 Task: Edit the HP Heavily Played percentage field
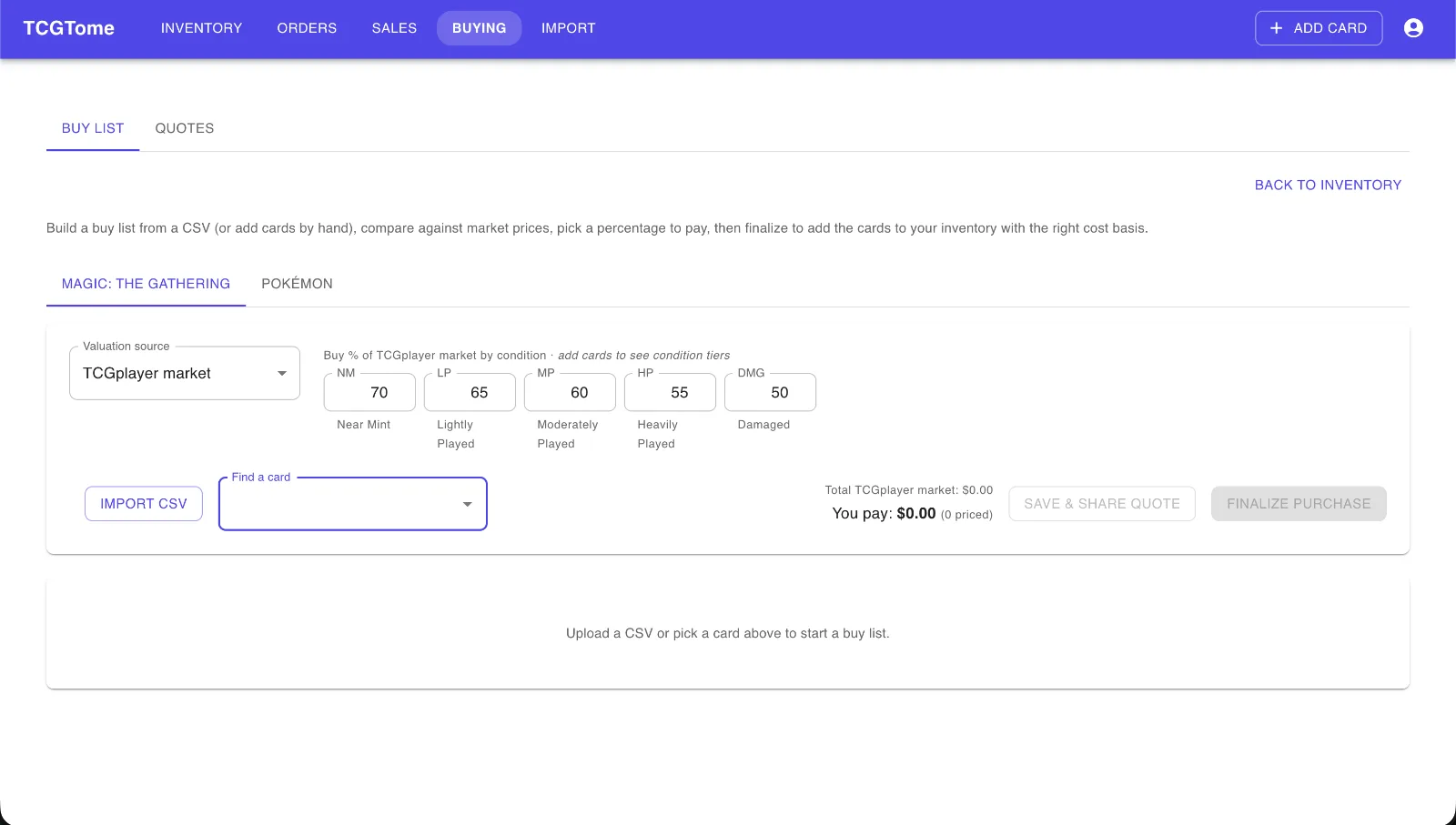point(670,393)
